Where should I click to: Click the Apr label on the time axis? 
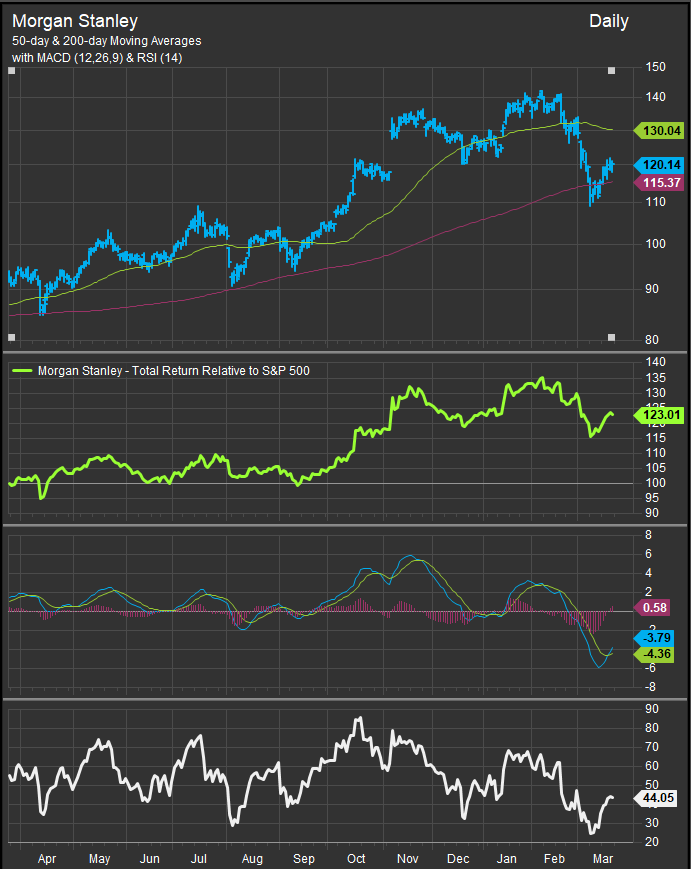pyautogui.click(x=47, y=858)
